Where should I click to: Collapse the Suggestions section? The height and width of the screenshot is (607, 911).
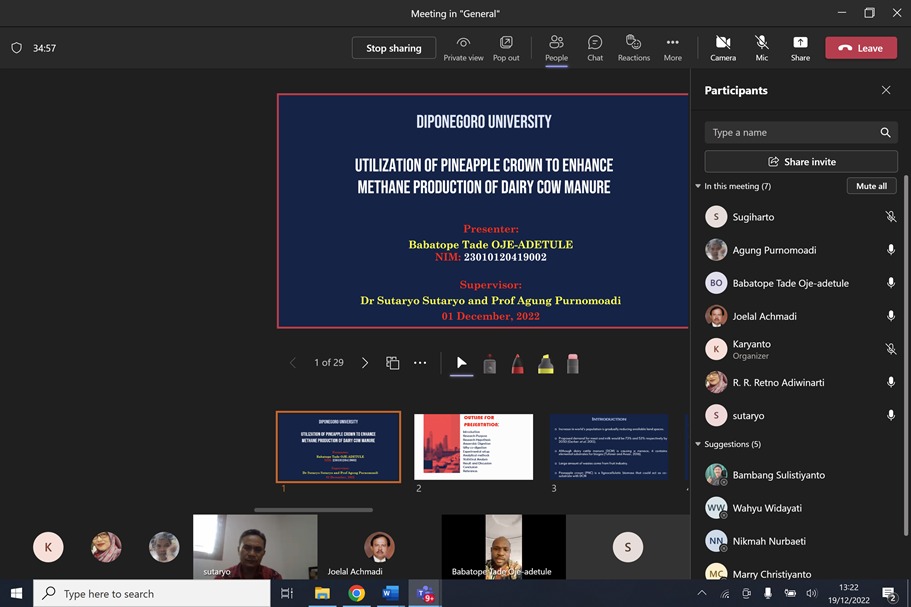click(698, 444)
